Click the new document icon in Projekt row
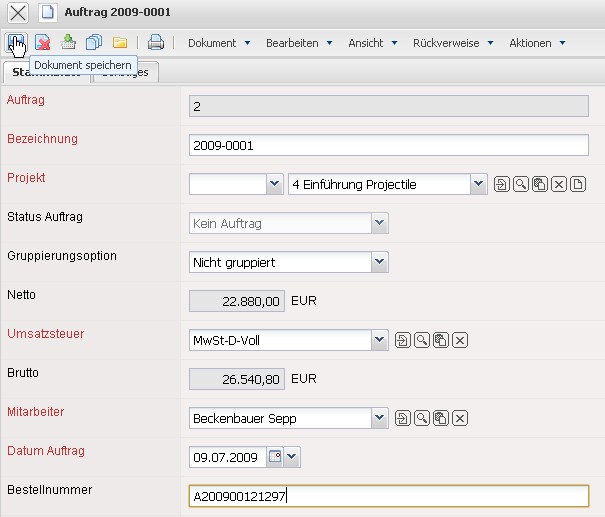 tap(578, 185)
